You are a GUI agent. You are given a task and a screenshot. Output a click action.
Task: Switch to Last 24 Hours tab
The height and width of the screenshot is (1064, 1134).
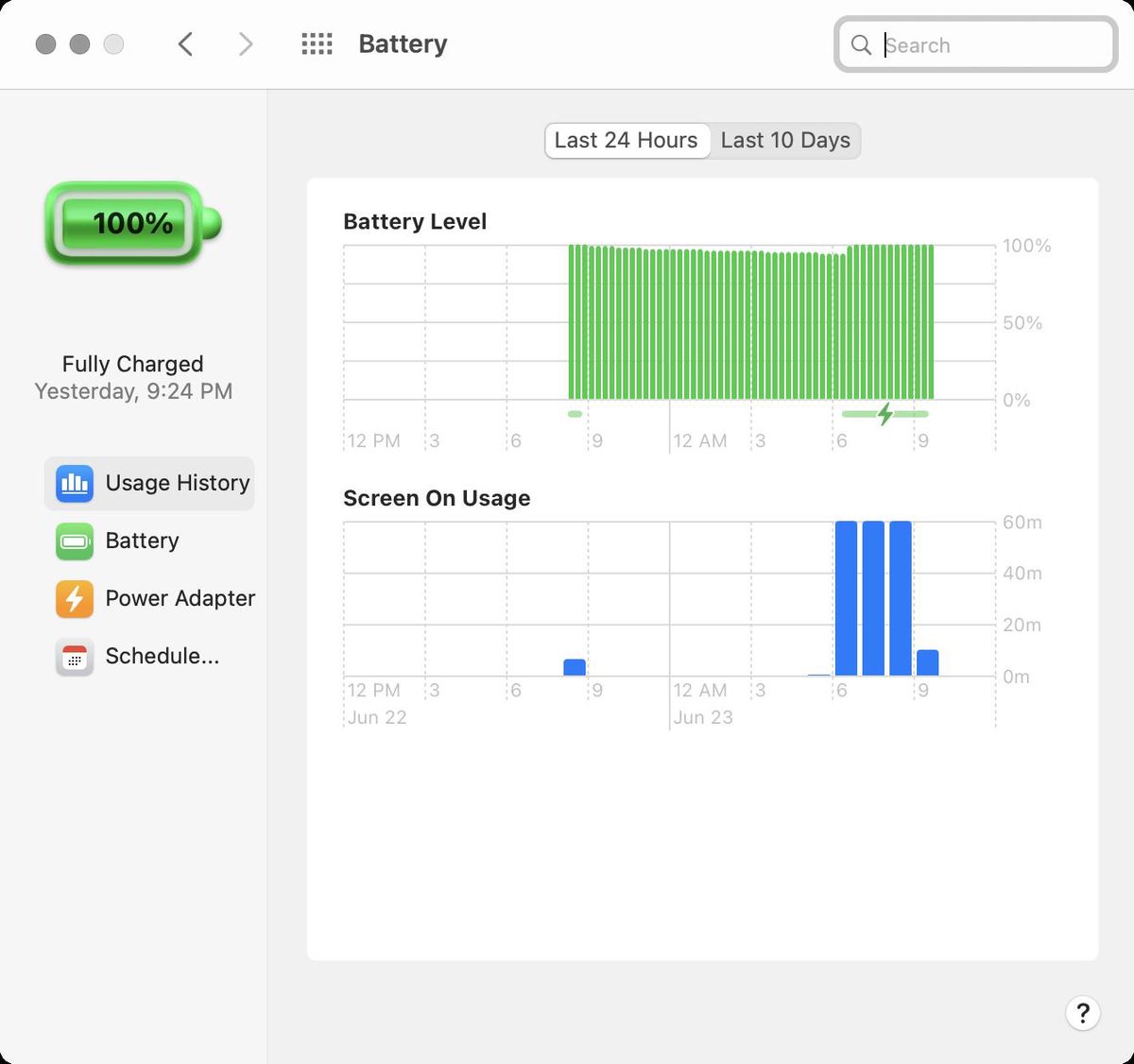pyautogui.click(x=627, y=141)
